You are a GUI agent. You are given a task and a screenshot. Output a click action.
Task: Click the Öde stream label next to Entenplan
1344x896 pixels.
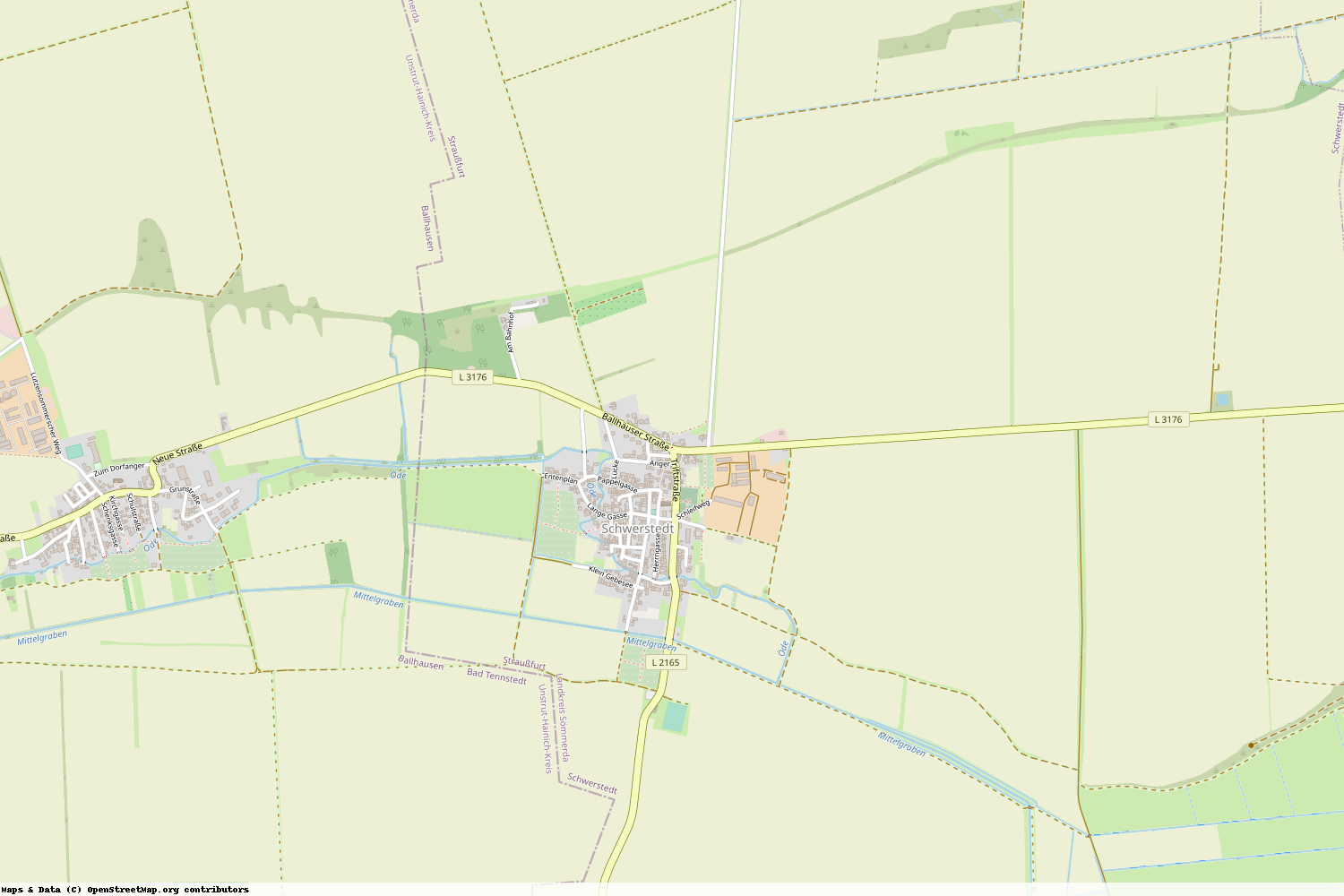click(591, 492)
